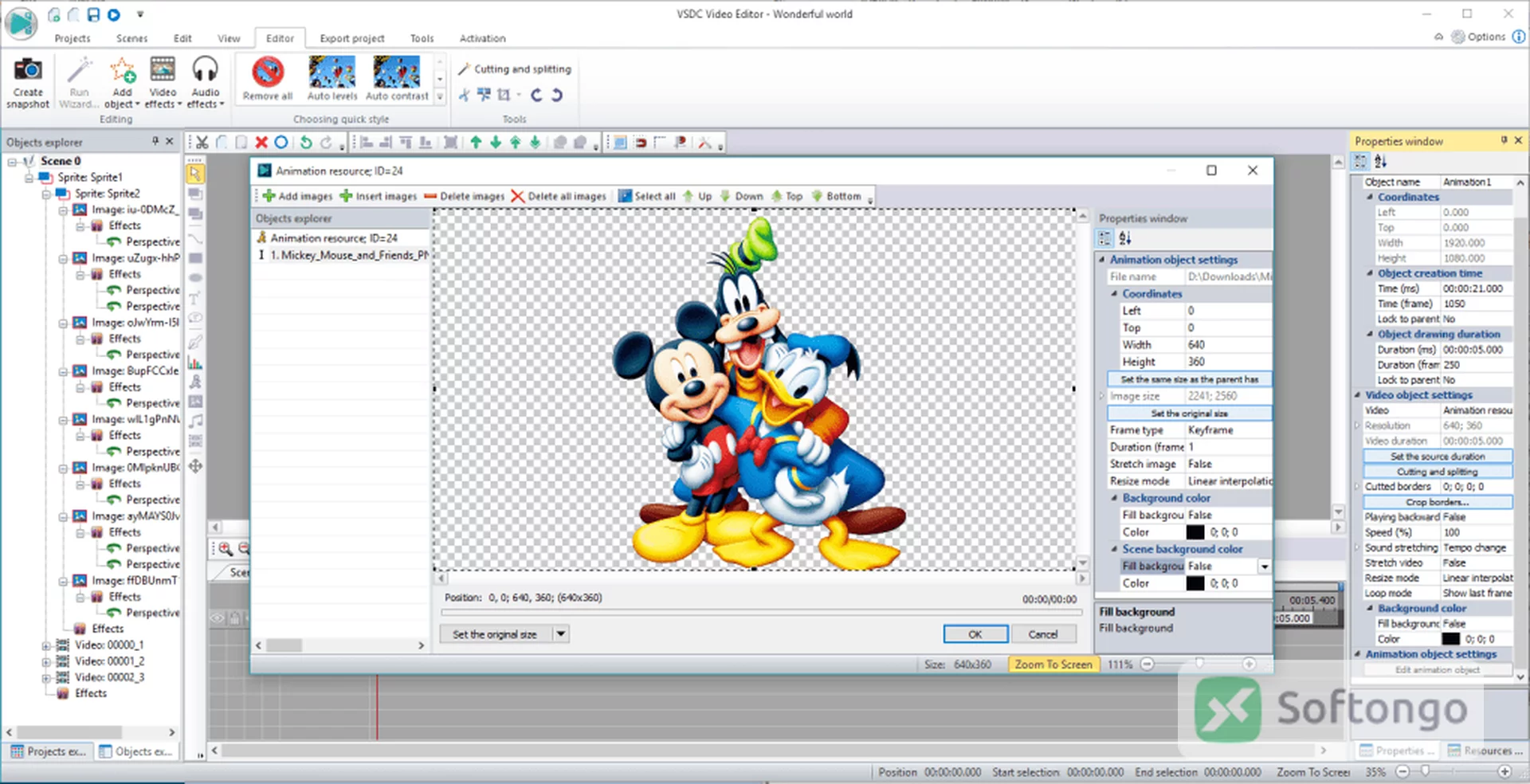This screenshot has height=784, width=1530.
Task: Click Delete images in Animation dialog
Action: [x=465, y=196]
